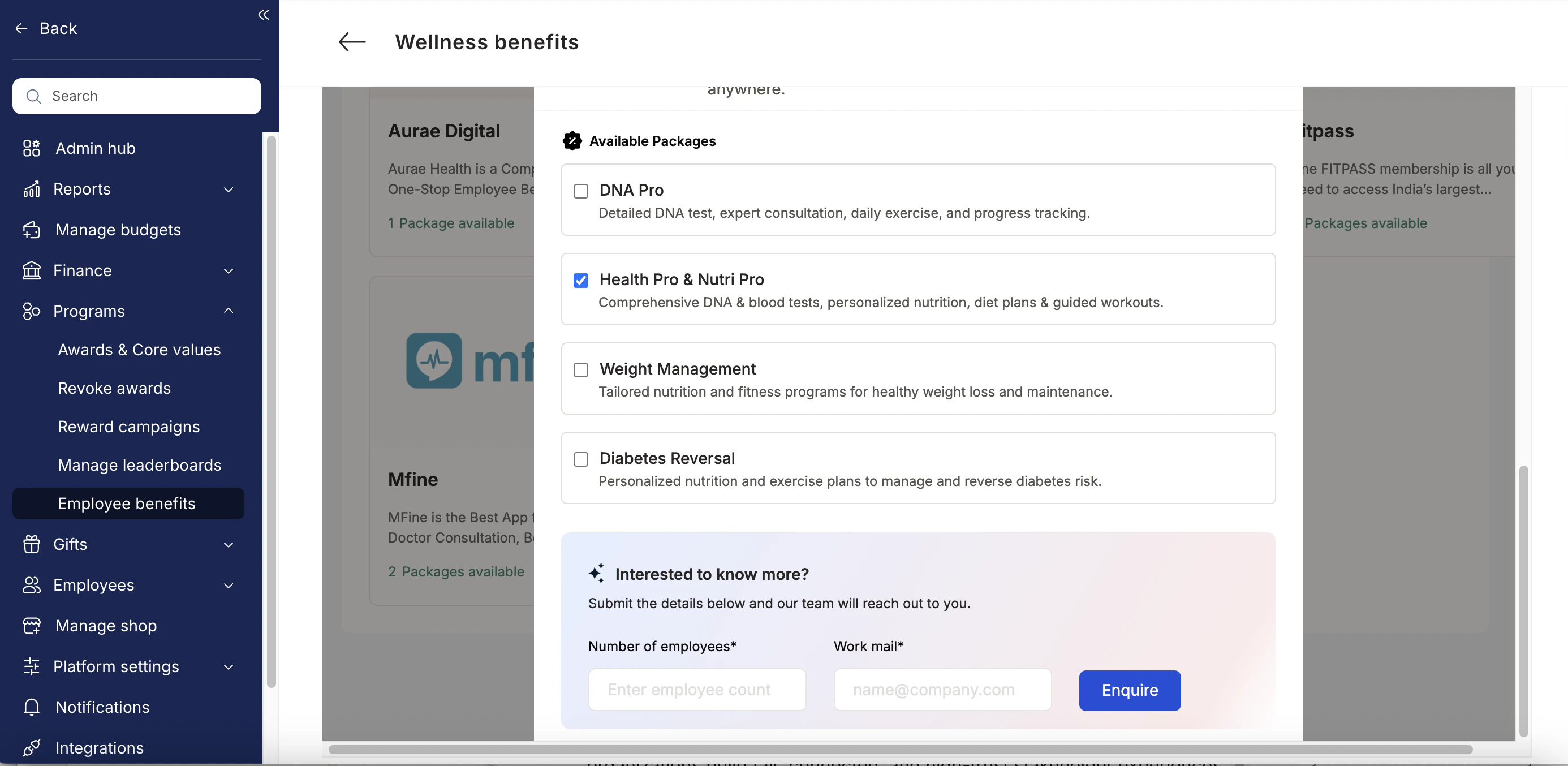Click the Mfine logo image

470,360
